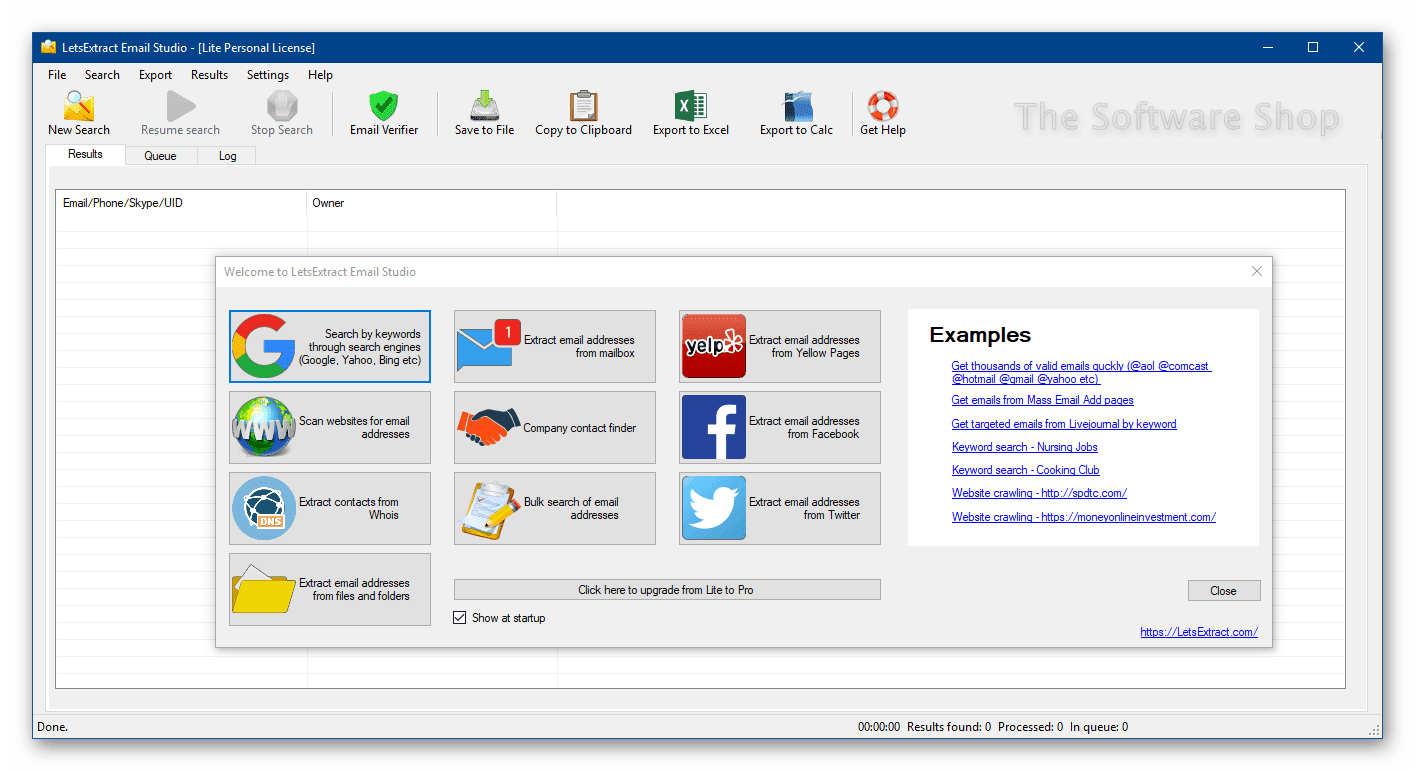The image size is (1415, 771).
Task: Open the Company contact finder
Action: point(555,427)
